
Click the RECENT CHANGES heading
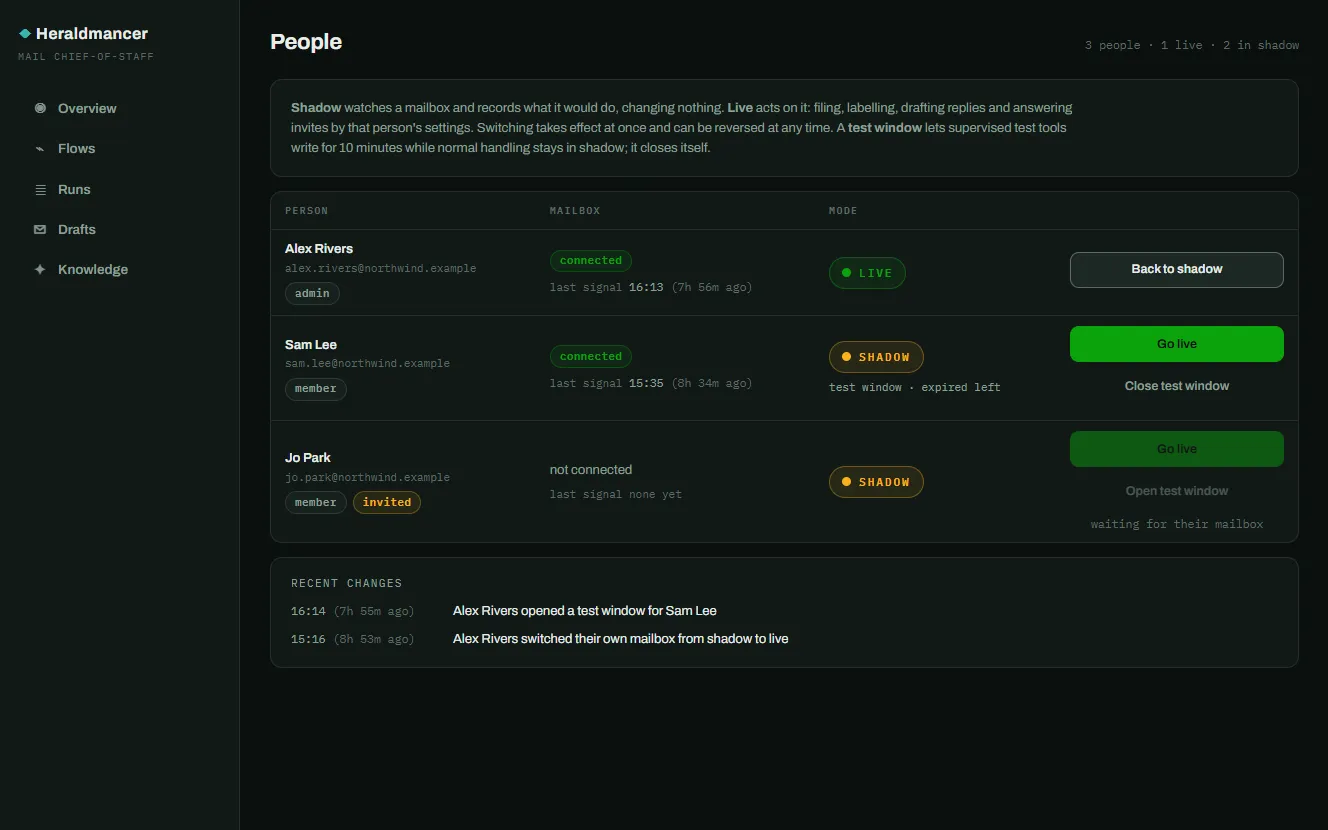[x=346, y=583]
